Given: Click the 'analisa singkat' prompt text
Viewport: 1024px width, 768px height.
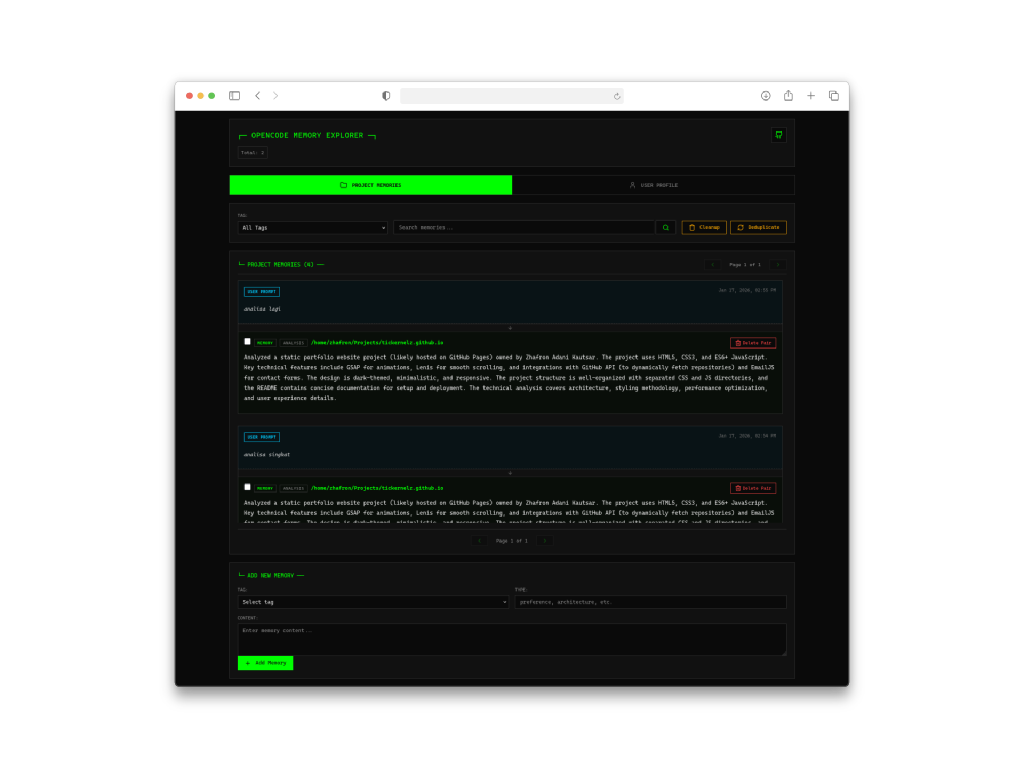Looking at the screenshot, I should click(267, 455).
